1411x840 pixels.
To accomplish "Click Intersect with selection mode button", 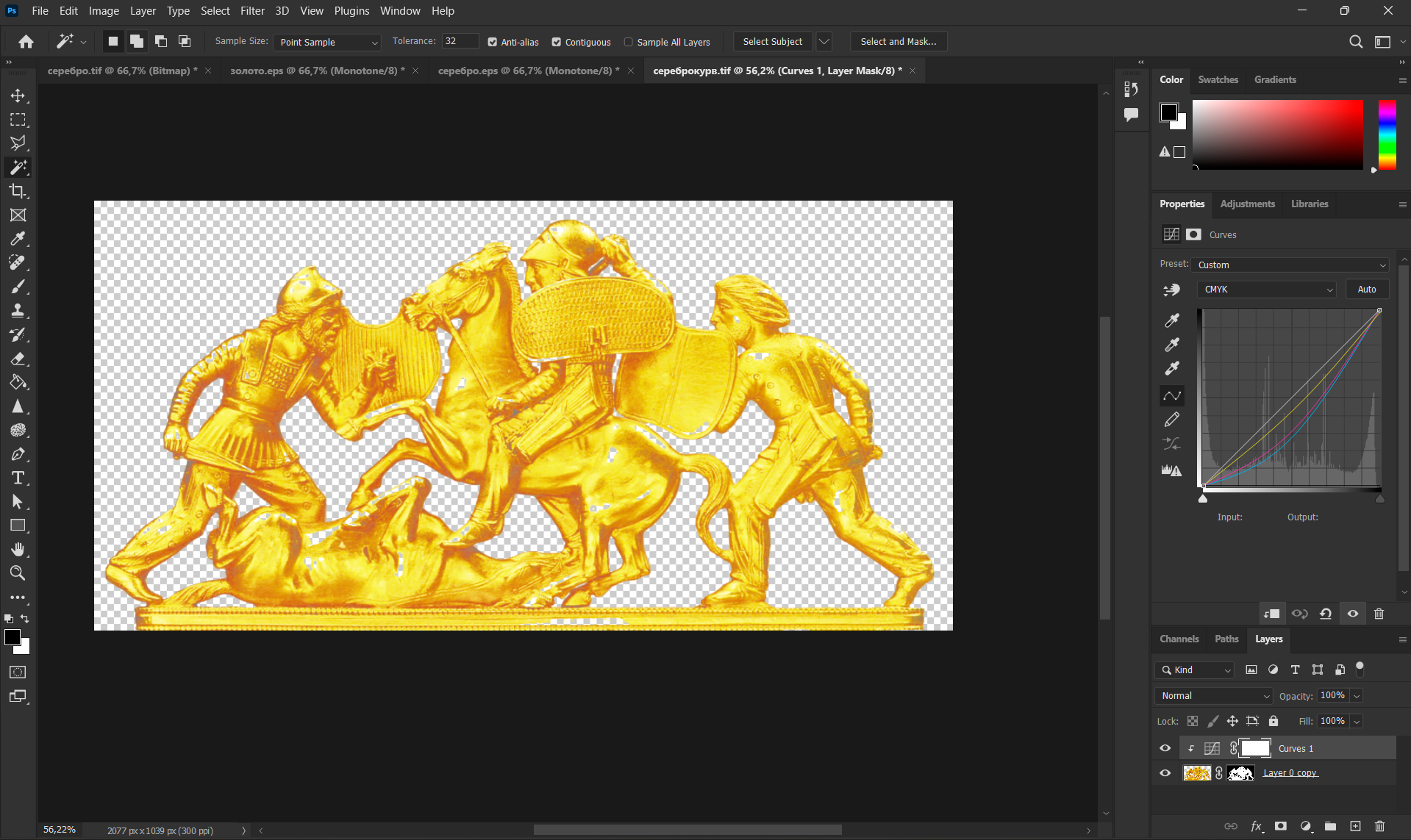I will point(185,42).
